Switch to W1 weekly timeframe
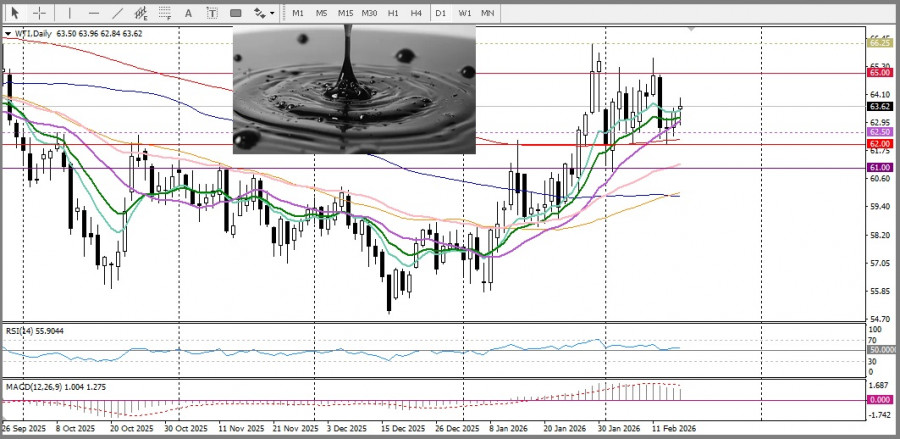 tap(464, 13)
